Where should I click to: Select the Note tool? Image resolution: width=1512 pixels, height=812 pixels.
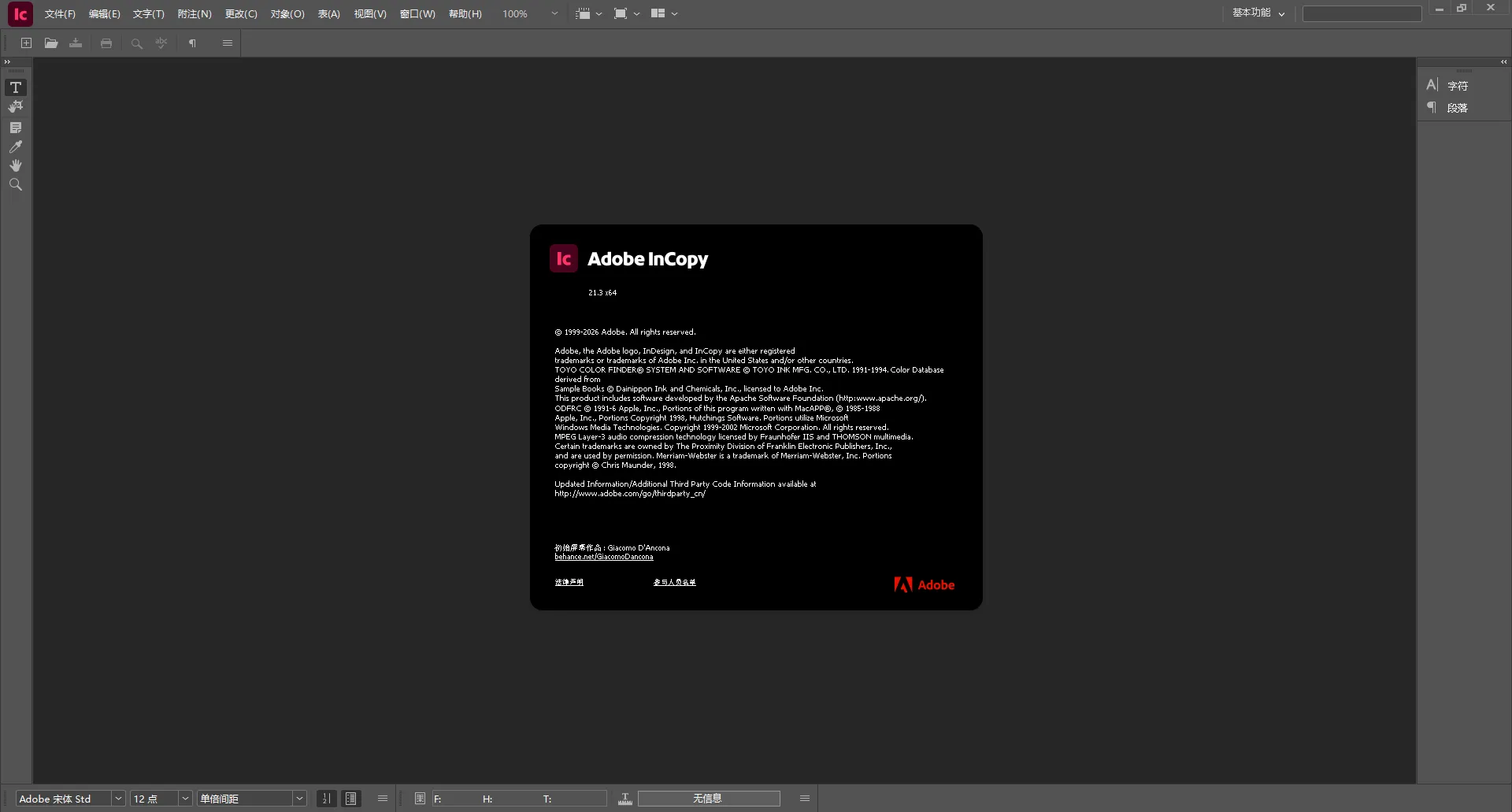pyautogui.click(x=16, y=128)
